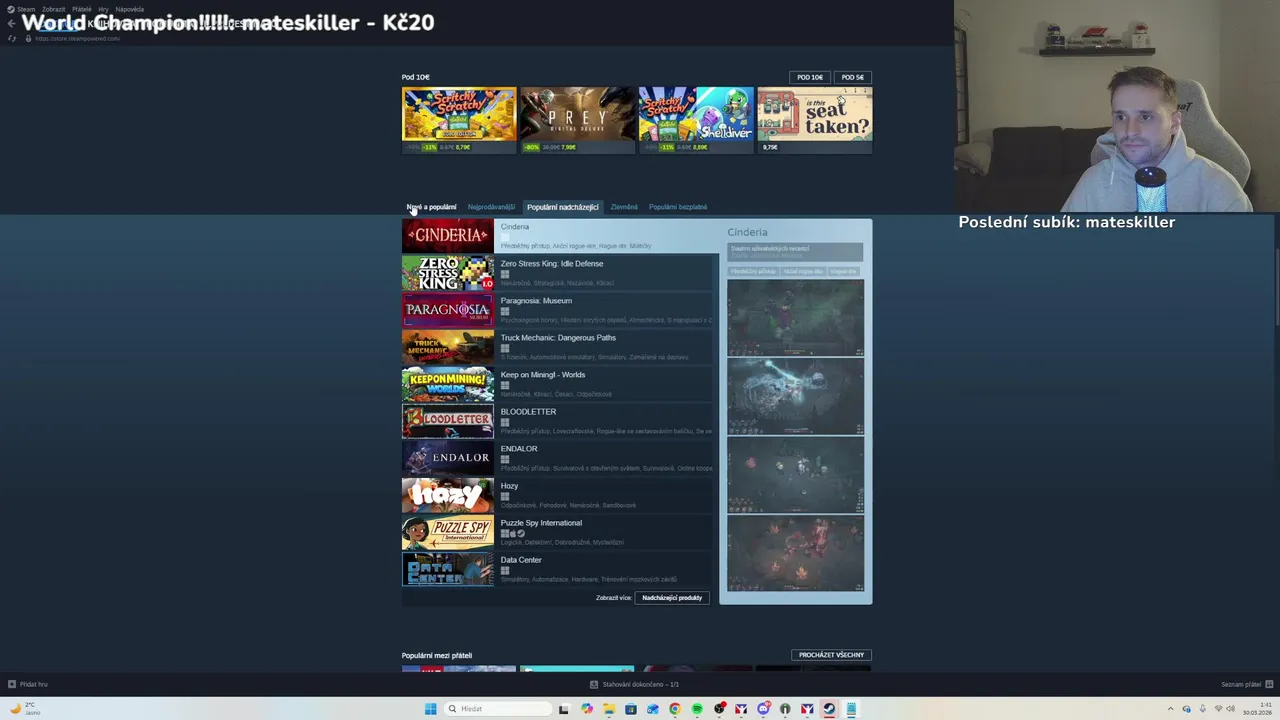The width and height of the screenshot is (1280, 720).
Task: Open the Nápověda menu
Action: (130, 9)
